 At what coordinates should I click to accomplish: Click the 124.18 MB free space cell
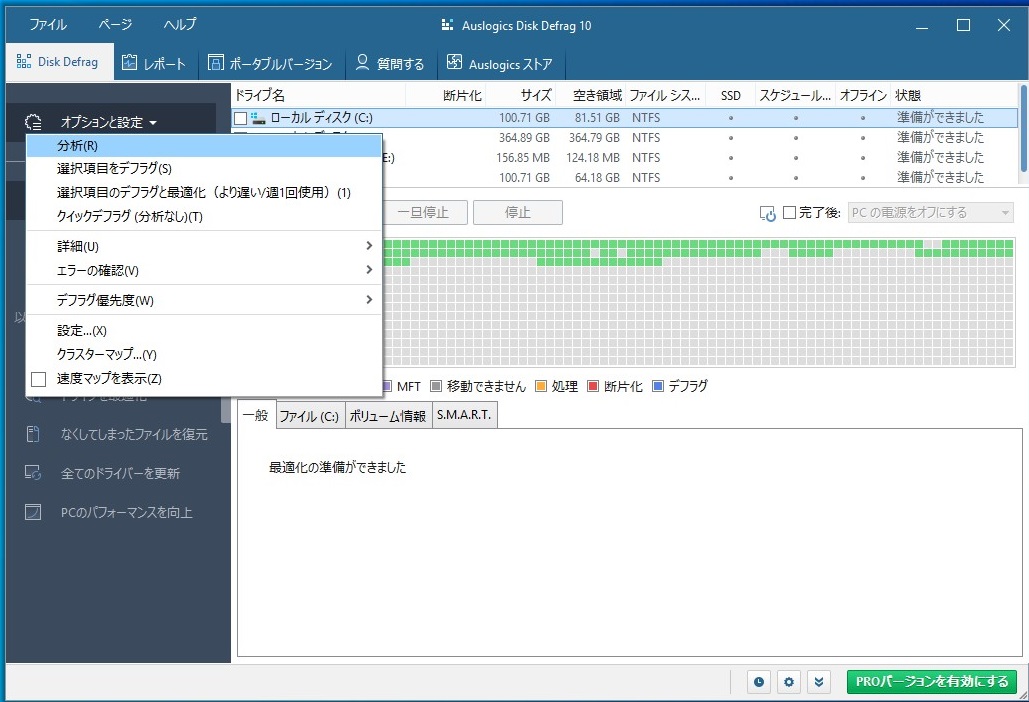click(593, 157)
